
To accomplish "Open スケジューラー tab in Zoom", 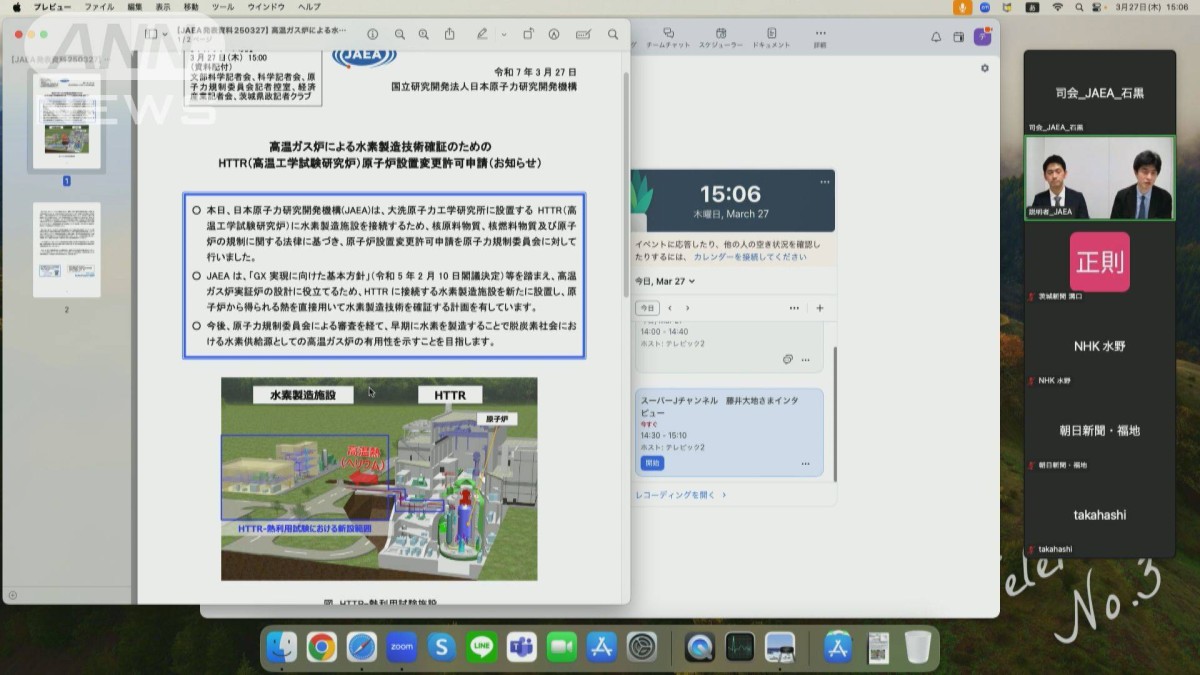I will [x=720, y=38].
